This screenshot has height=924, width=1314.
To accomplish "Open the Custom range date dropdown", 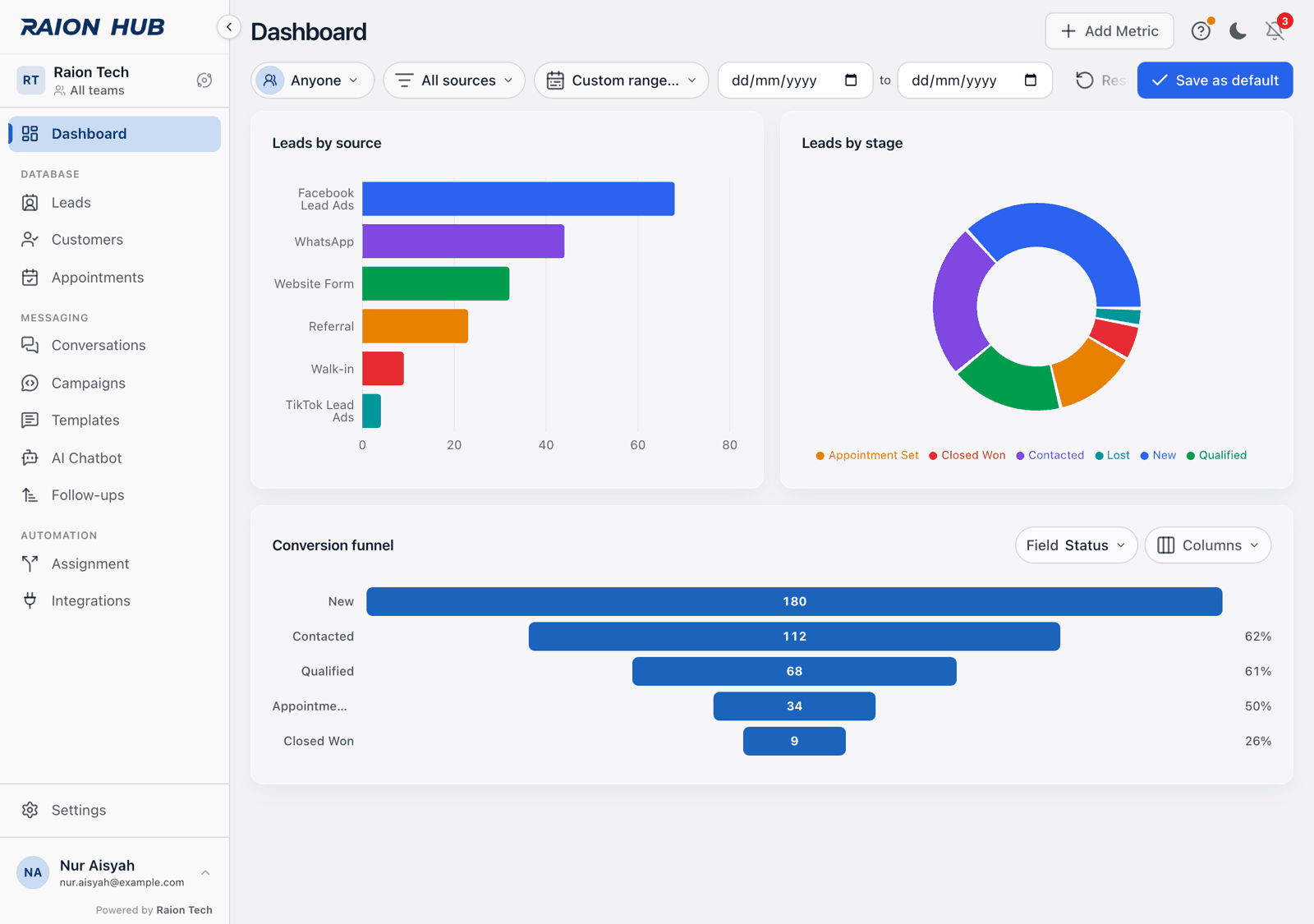I will click(x=622, y=80).
